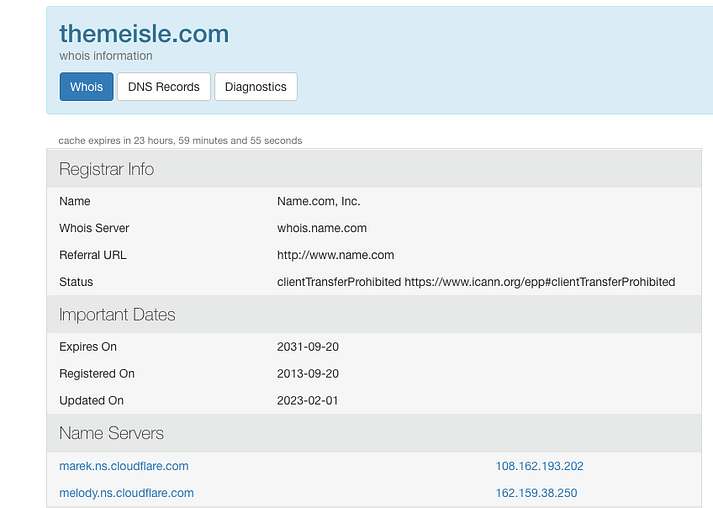Screen dimensions: 713x508
Task: Click the Registrar Info section header
Action: point(107,169)
